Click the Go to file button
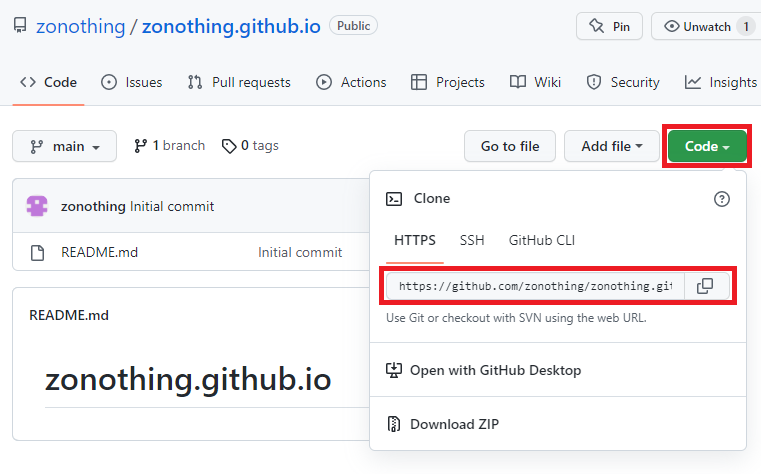Screen dimensions: 761x474 (510, 146)
